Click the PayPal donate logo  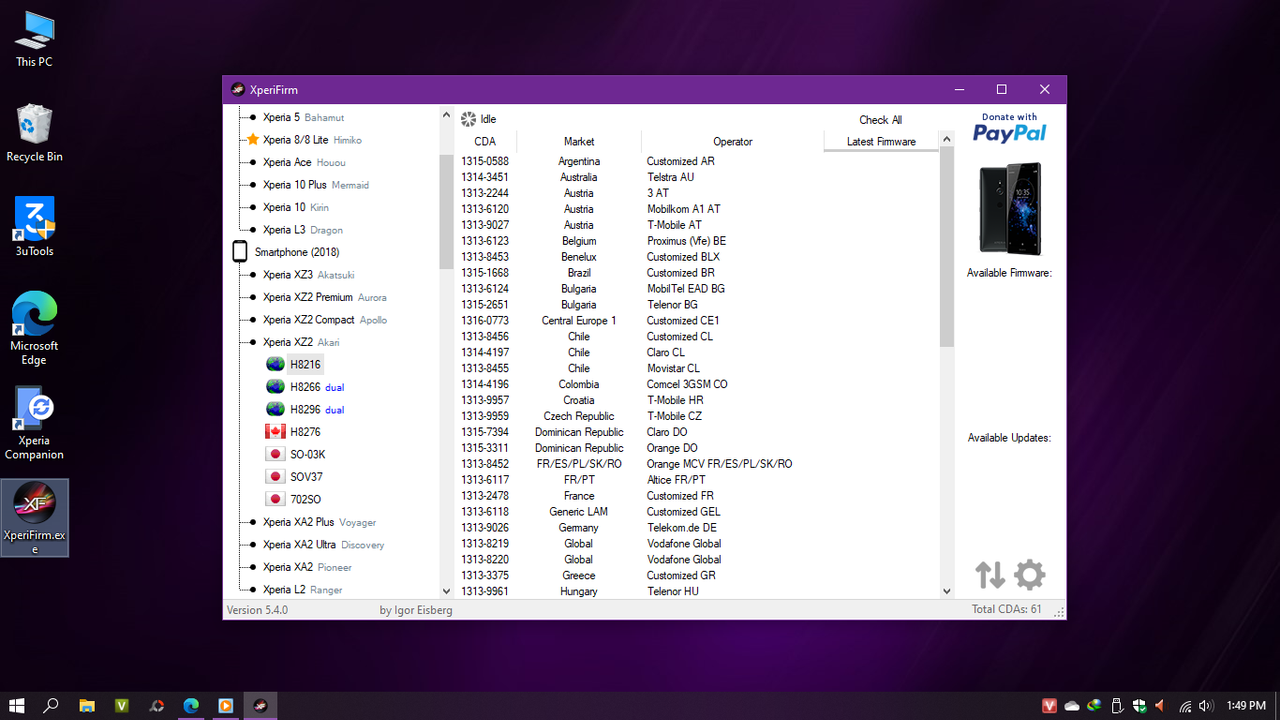pyautogui.click(x=1009, y=128)
